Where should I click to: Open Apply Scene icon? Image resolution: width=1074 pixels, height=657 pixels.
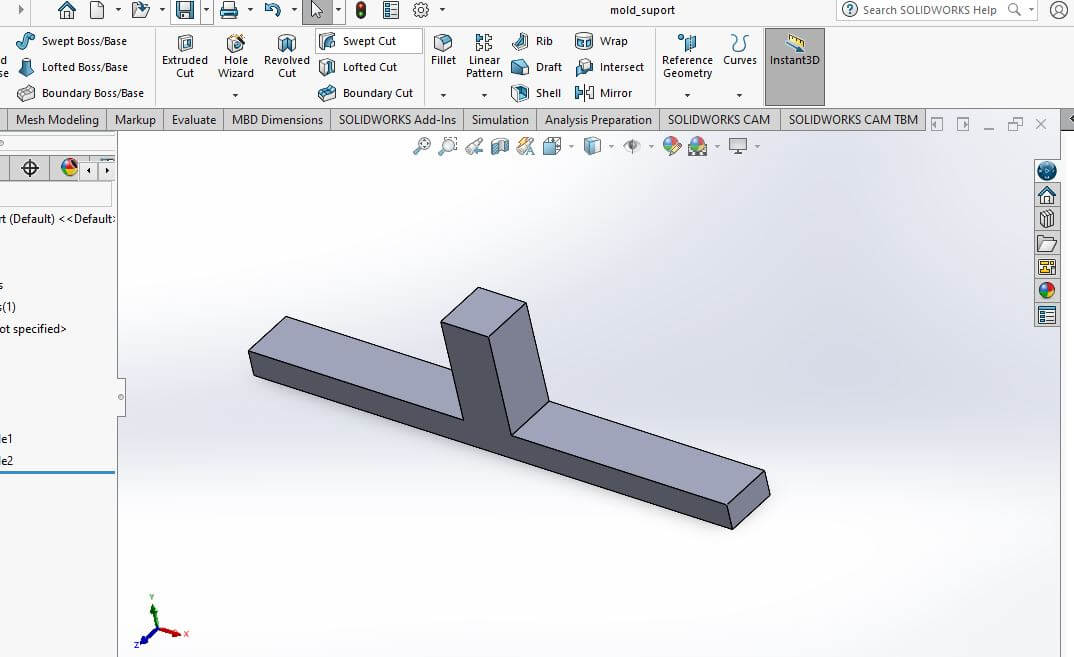[697, 146]
